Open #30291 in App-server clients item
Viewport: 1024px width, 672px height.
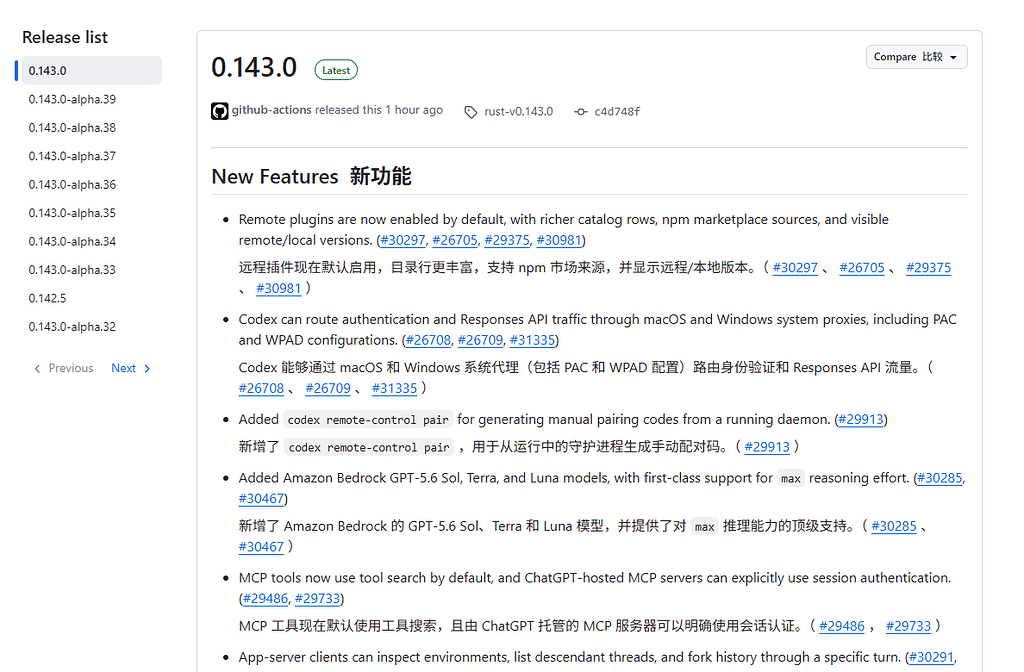pyautogui.click(x=931, y=657)
